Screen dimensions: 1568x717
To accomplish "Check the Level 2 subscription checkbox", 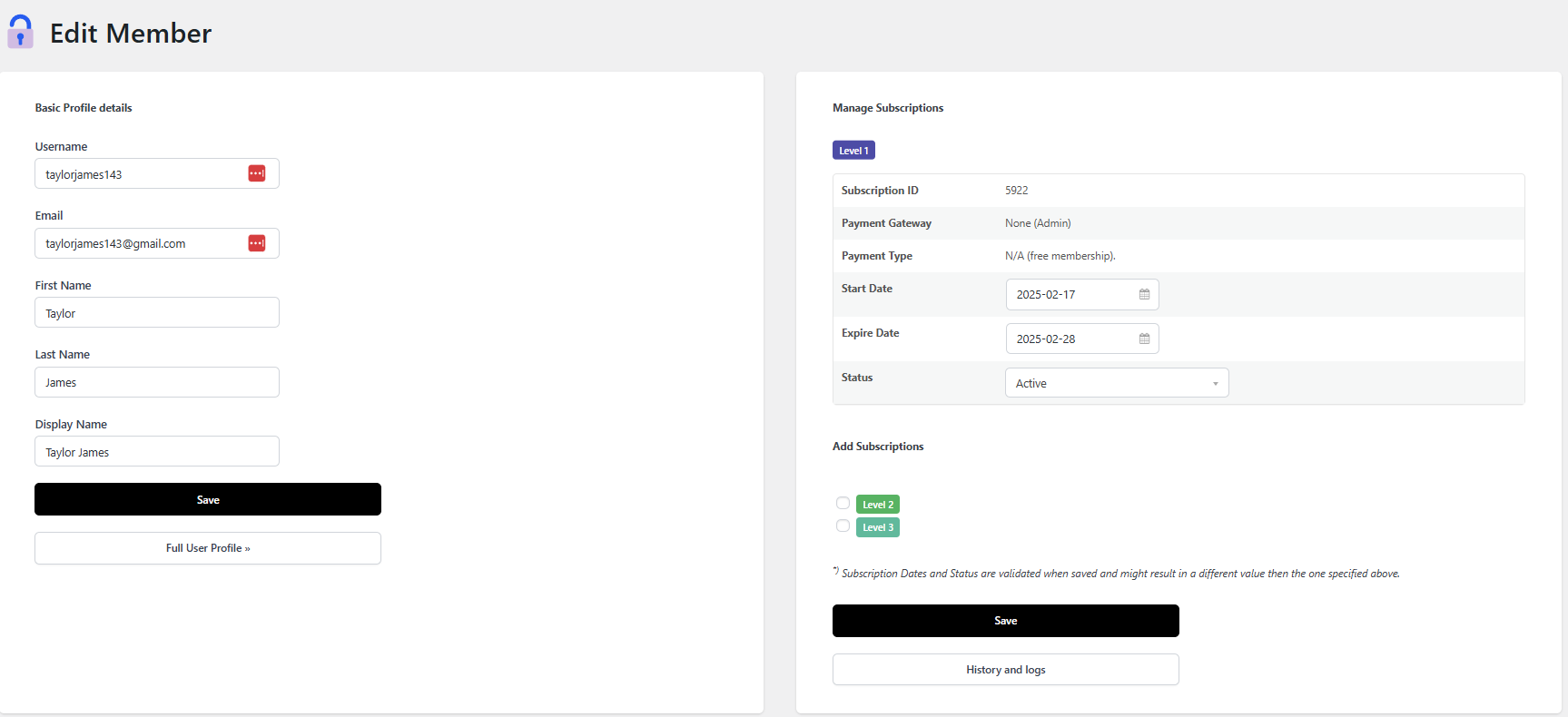I will (843, 503).
